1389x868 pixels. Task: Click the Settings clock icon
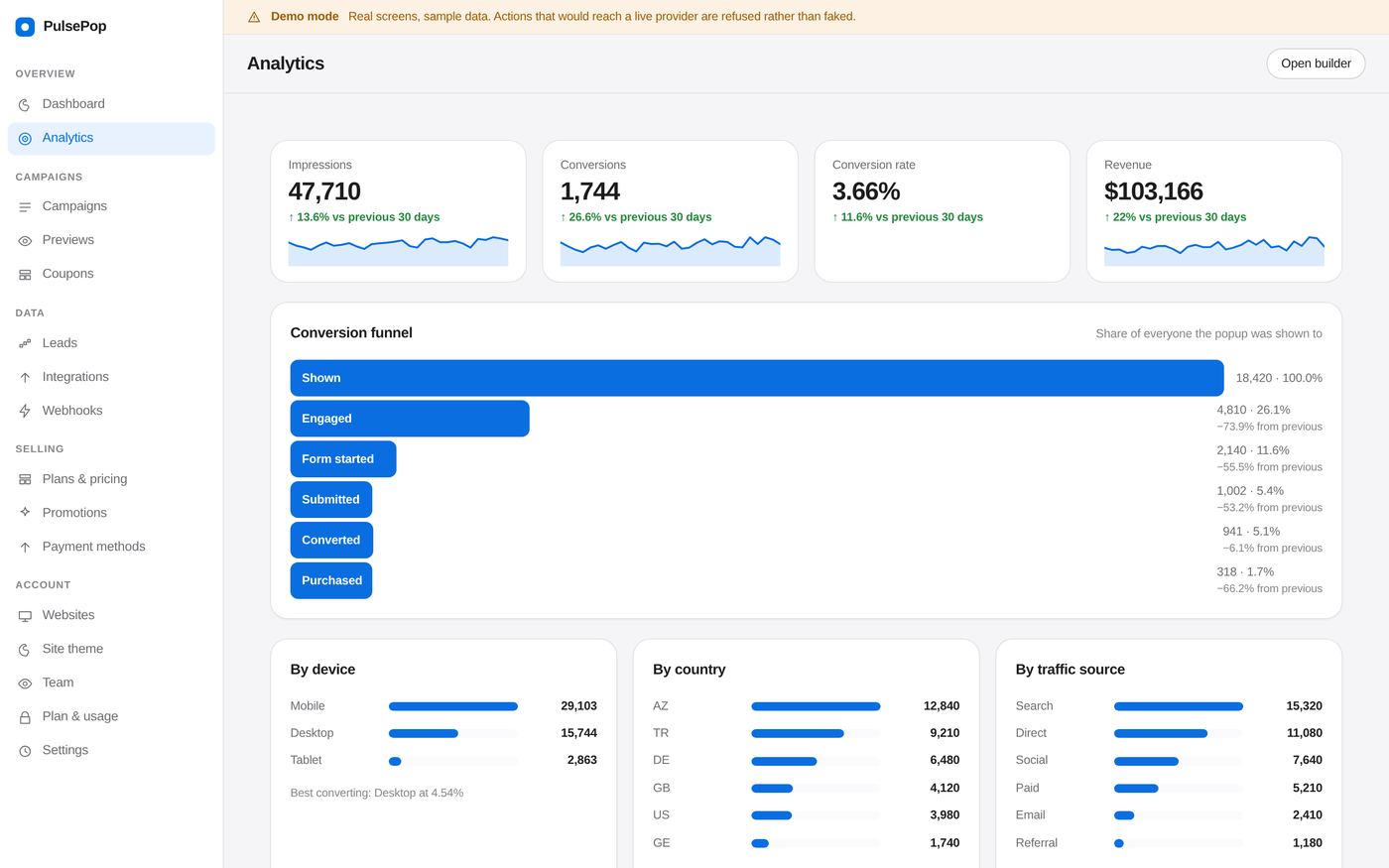coord(25,751)
